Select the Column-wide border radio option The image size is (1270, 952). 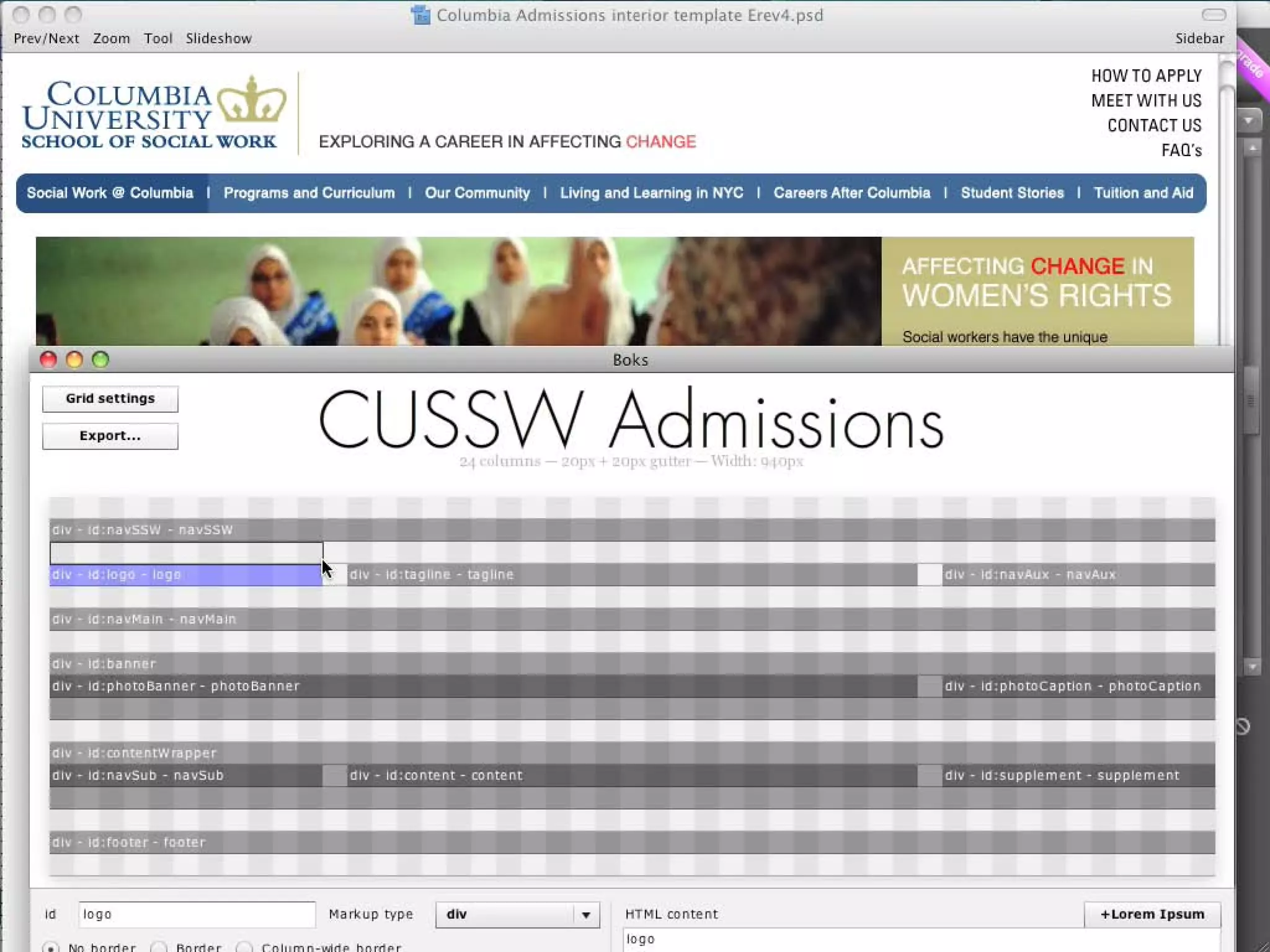[x=244, y=947]
